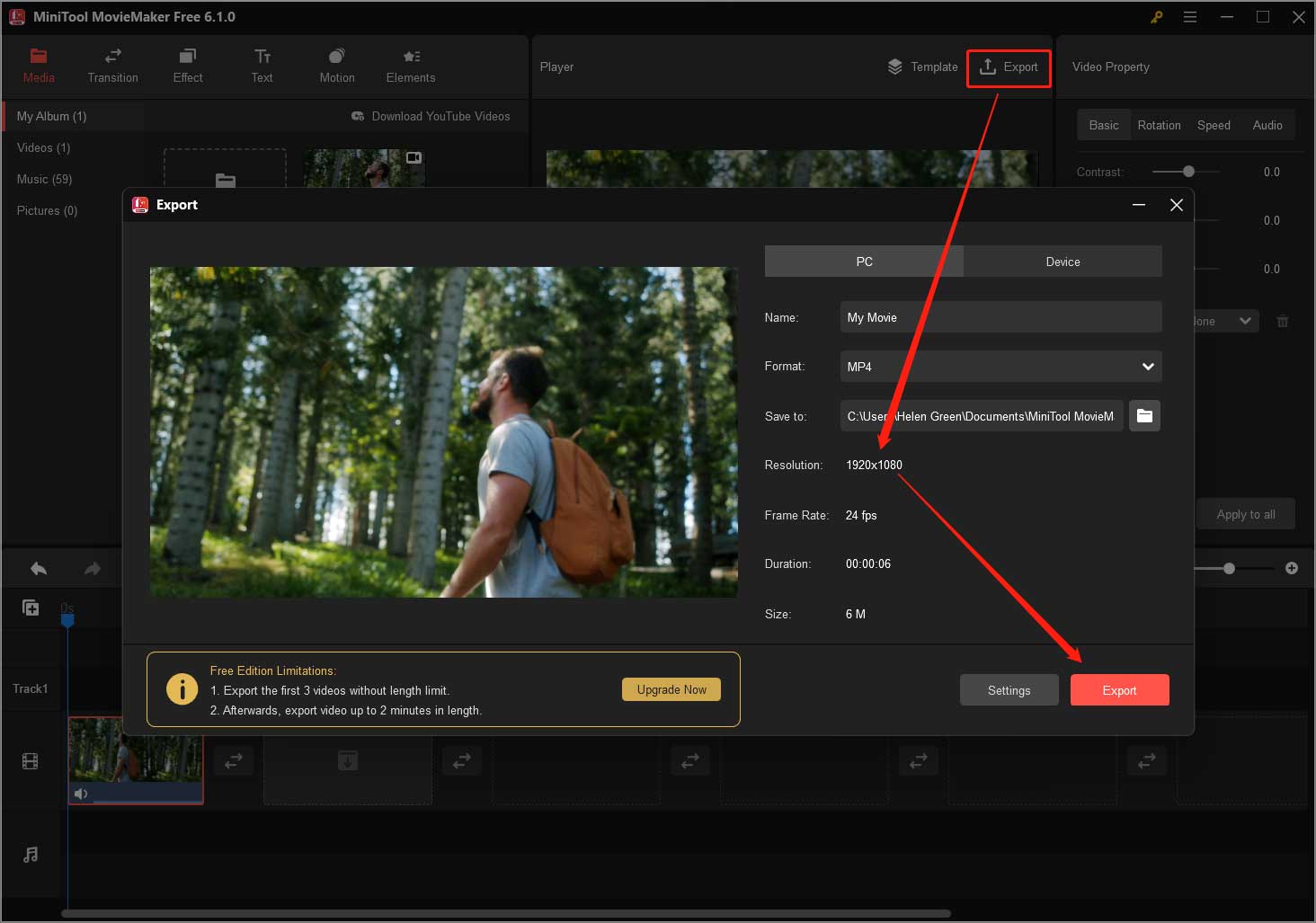1316x923 pixels.
Task: Click the import media folder box
Action: coord(225,169)
